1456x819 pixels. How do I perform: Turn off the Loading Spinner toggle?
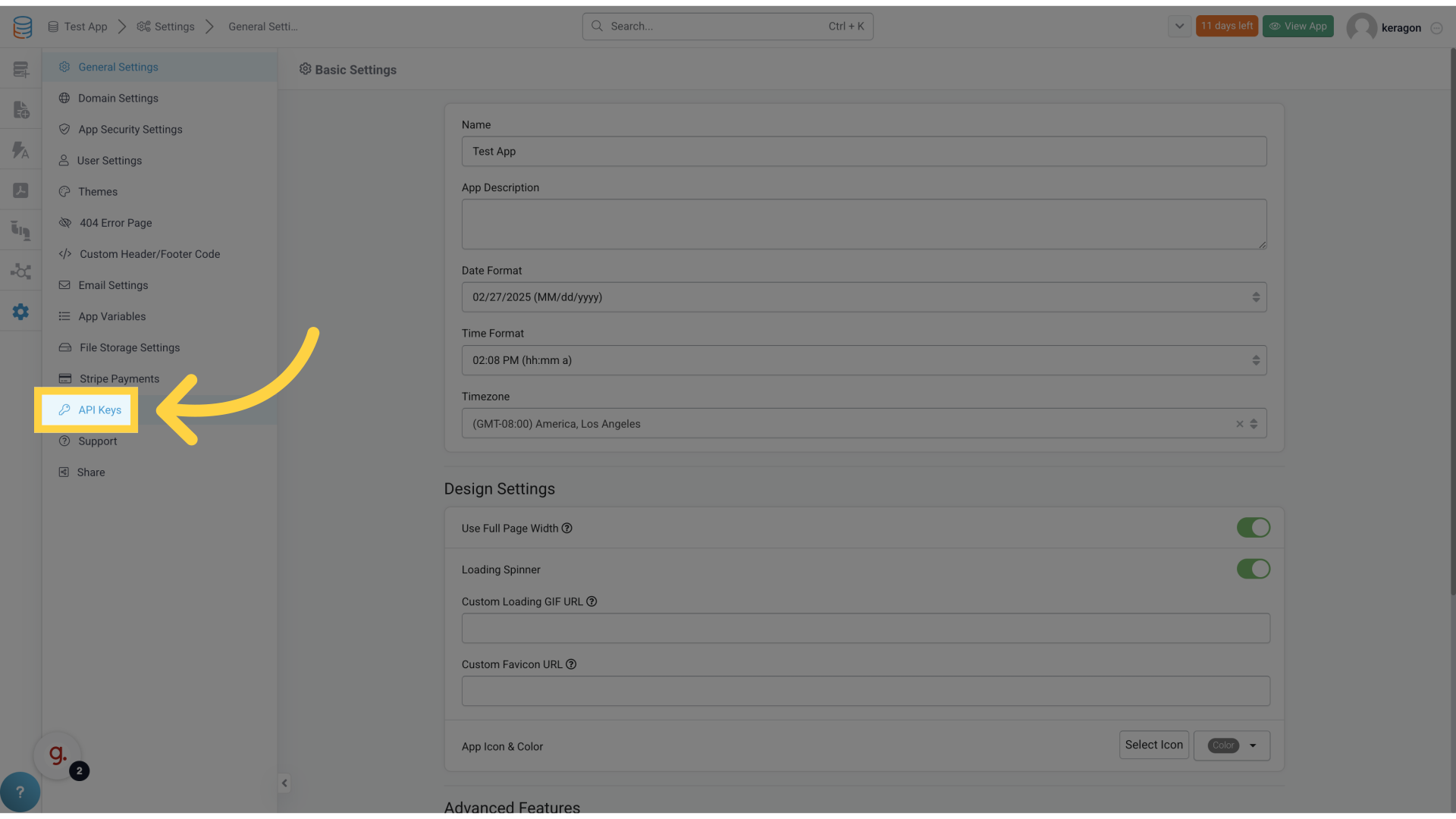[1253, 569]
